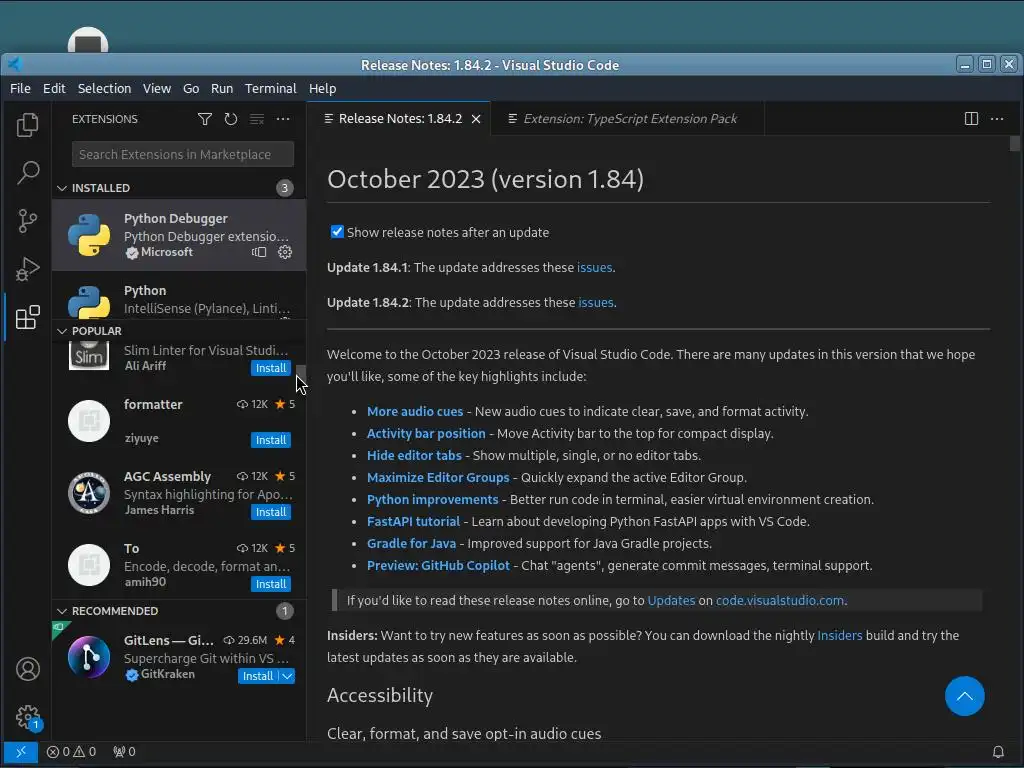The height and width of the screenshot is (768, 1024).
Task: Open the Explorer view in activity bar
Action: tap(27, 125)
